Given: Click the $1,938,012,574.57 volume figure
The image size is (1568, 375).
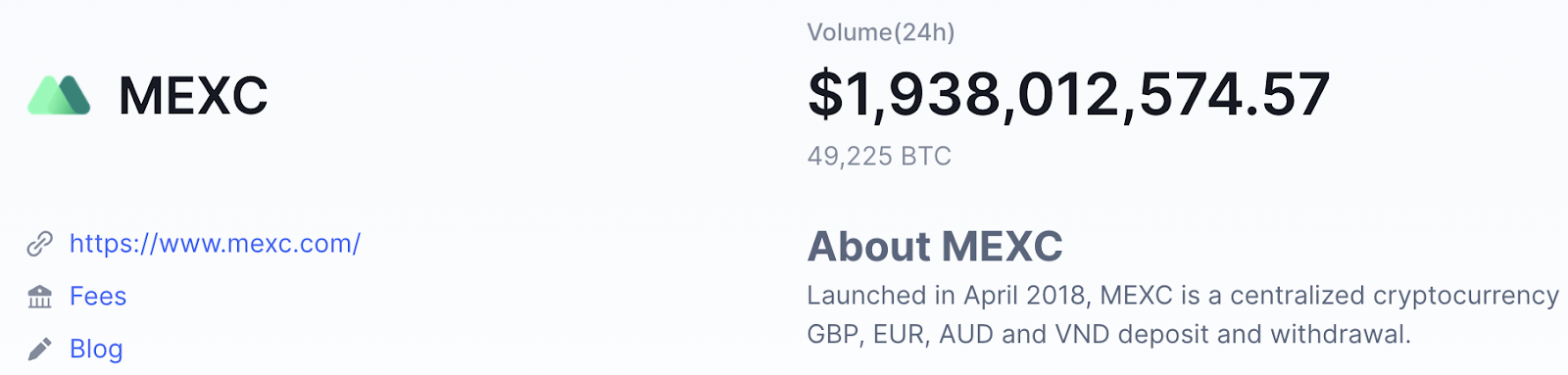Looking at the screenshot, I should 1069,95.
